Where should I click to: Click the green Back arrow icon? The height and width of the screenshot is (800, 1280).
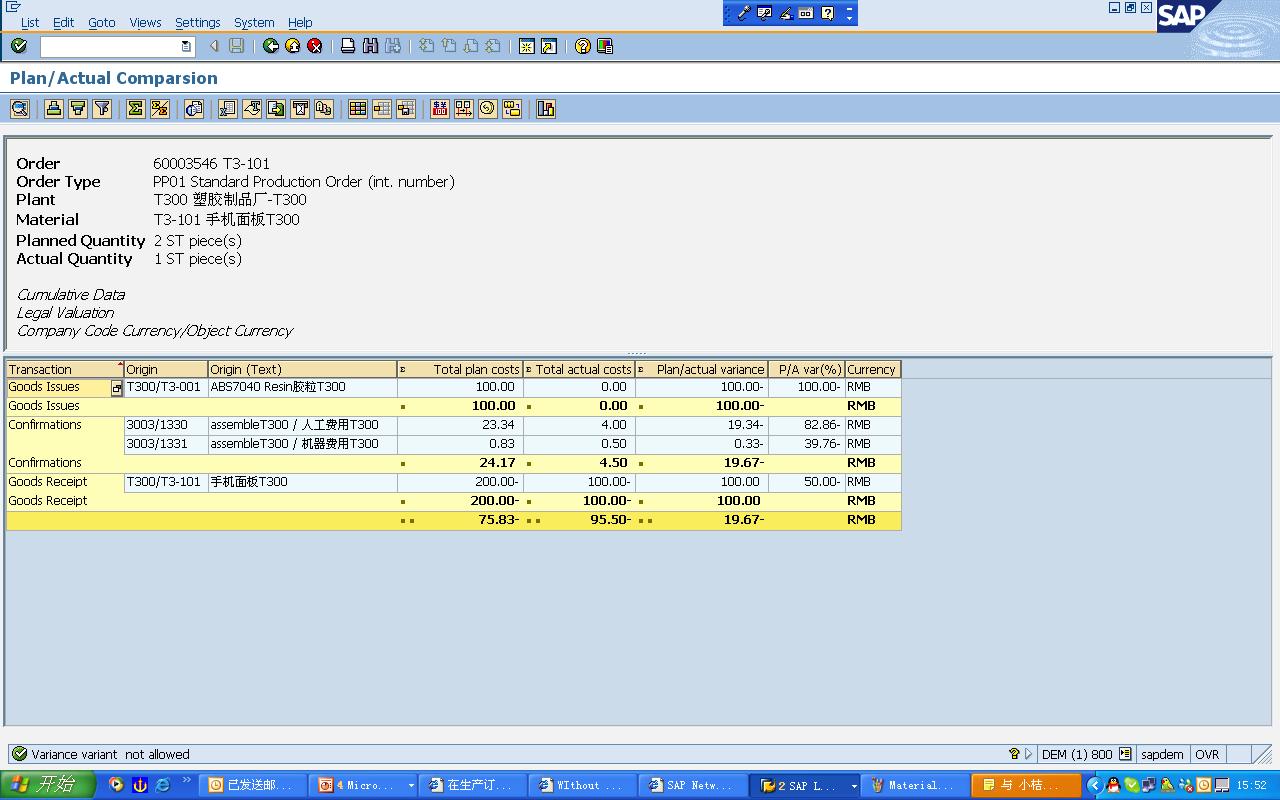tap(271, 46)
